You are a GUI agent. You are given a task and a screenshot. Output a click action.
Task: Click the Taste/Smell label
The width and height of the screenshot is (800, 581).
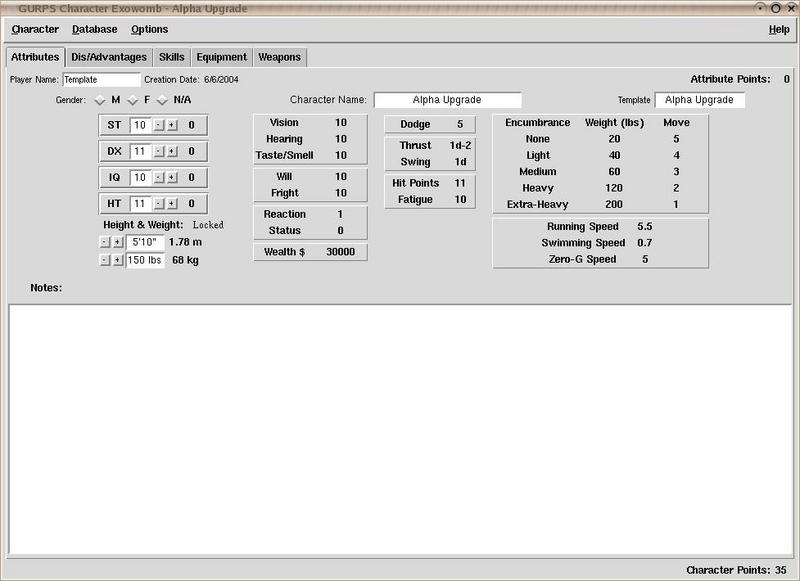[284, 156]
